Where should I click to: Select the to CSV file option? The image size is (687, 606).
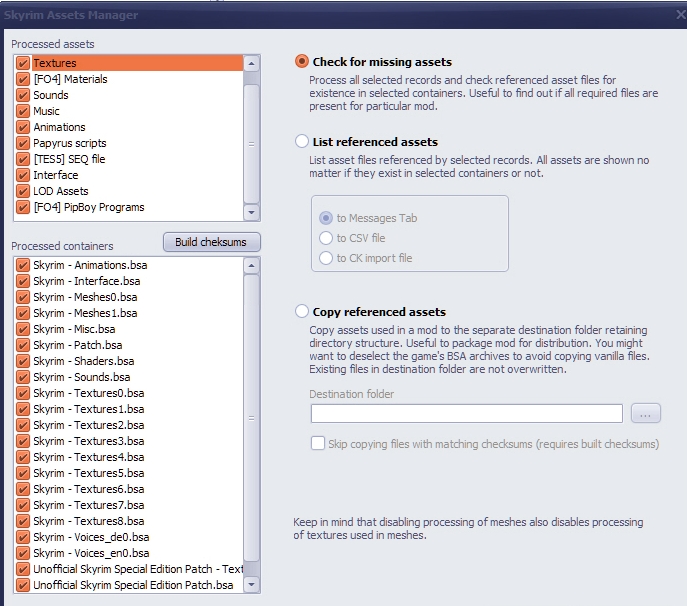click(326, 238)
